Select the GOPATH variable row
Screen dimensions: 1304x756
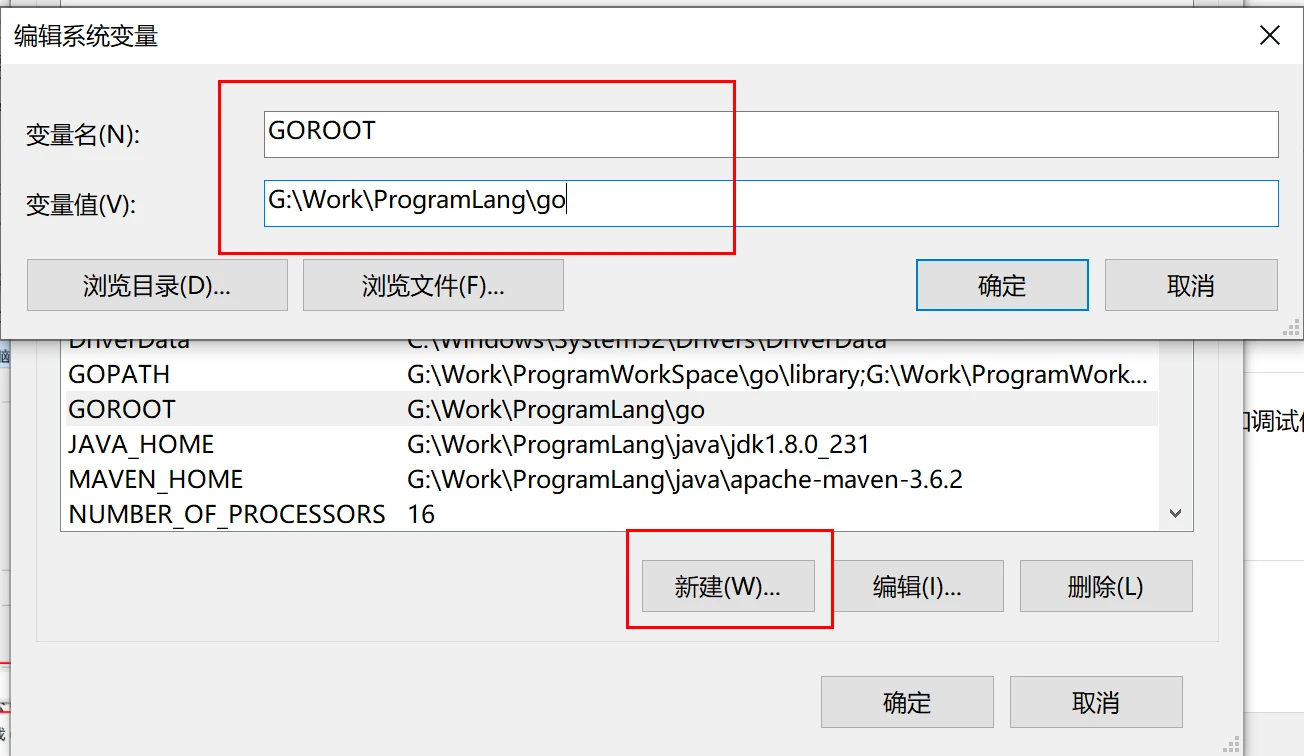(400, 373)
